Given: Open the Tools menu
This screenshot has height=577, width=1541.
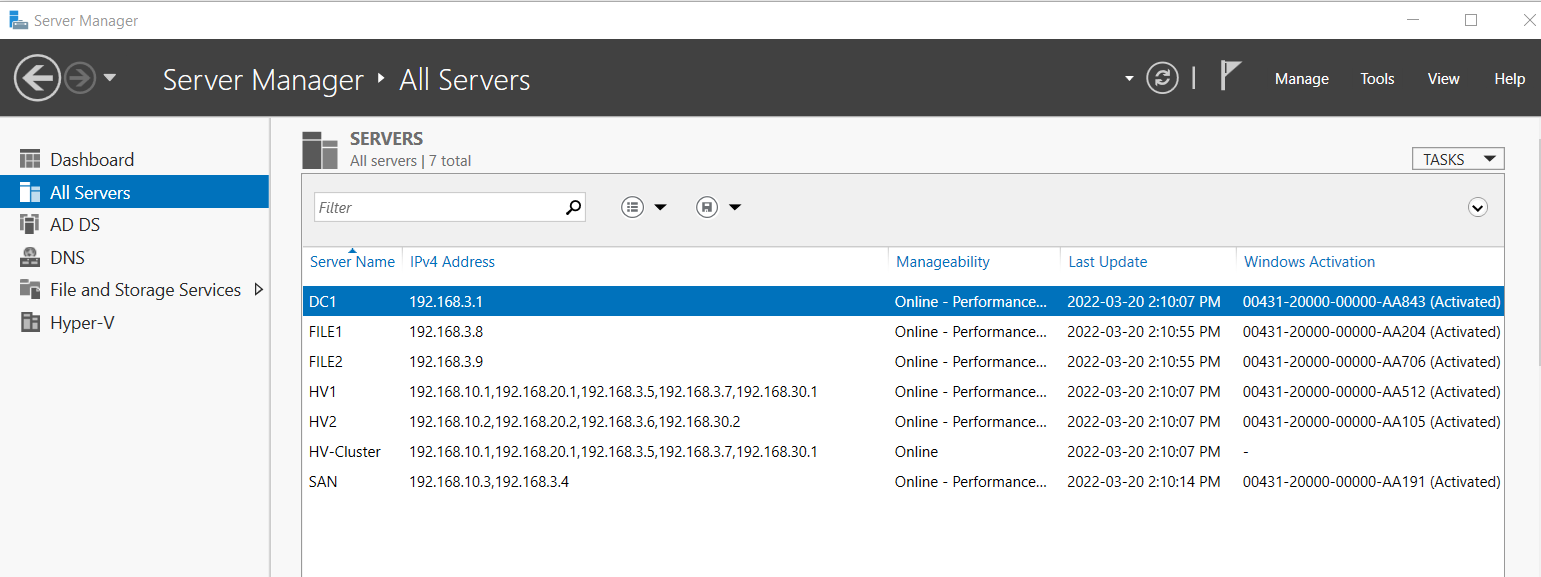Looking at the screenshot, I should pos(1377,79).
